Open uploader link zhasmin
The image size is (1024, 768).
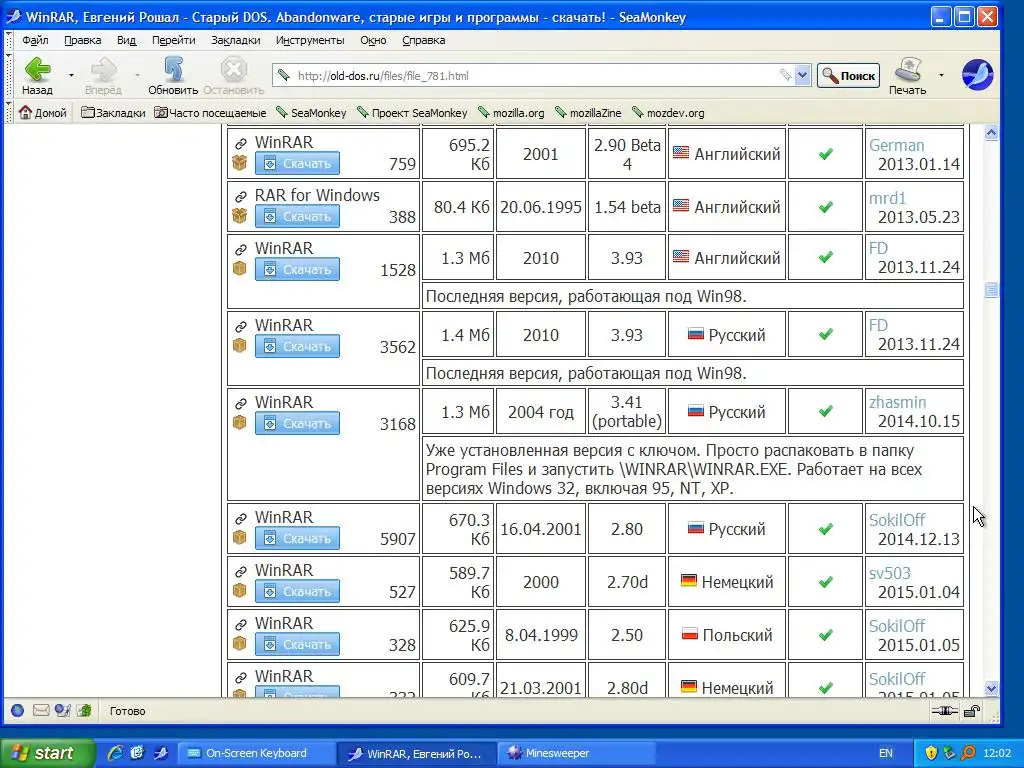[x=897, y=402]
